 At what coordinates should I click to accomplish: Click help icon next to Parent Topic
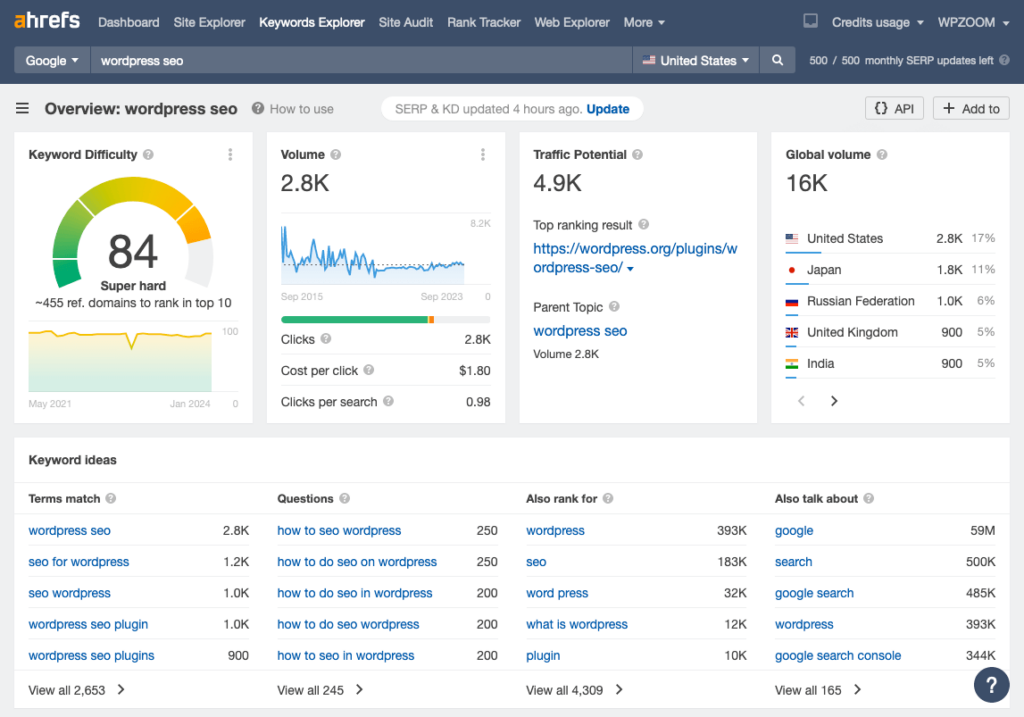coord(614,306)
